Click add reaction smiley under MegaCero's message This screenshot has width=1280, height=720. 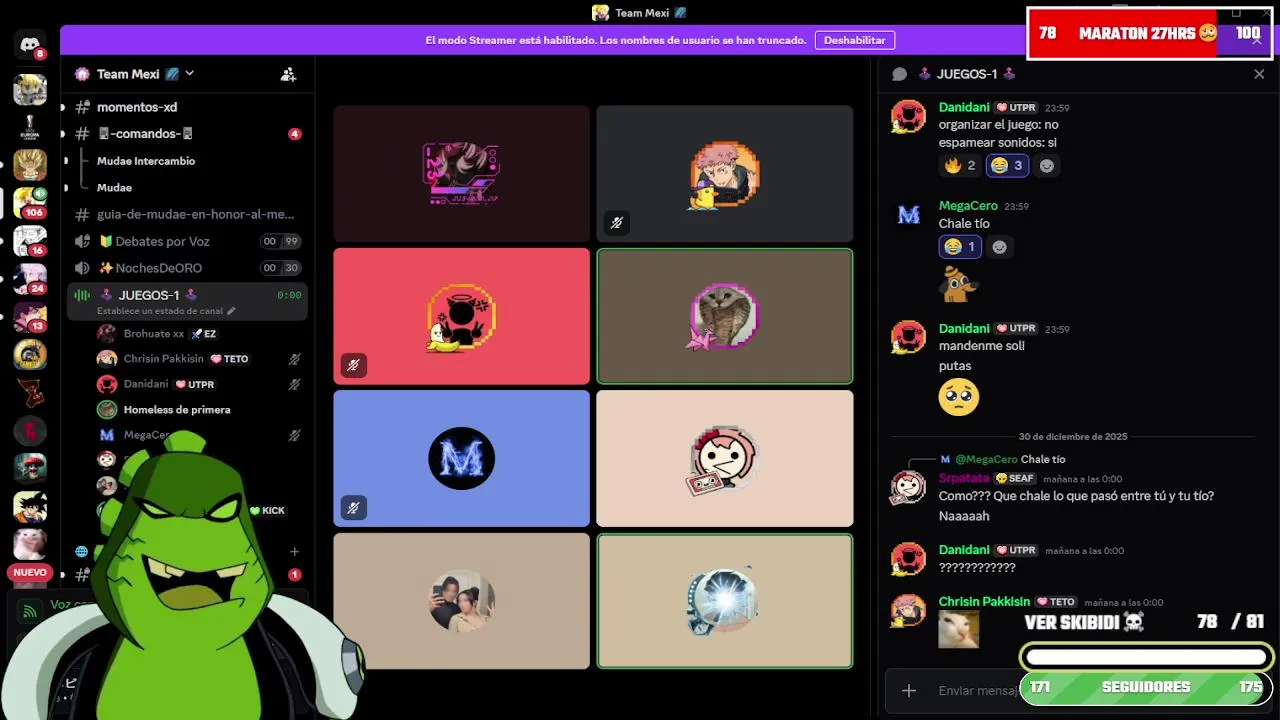pyautogui.click(x=999, y=247)
